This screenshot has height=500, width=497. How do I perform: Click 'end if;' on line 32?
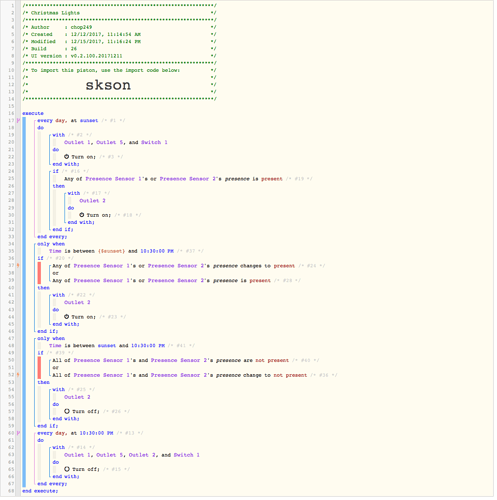pos(63,229)
